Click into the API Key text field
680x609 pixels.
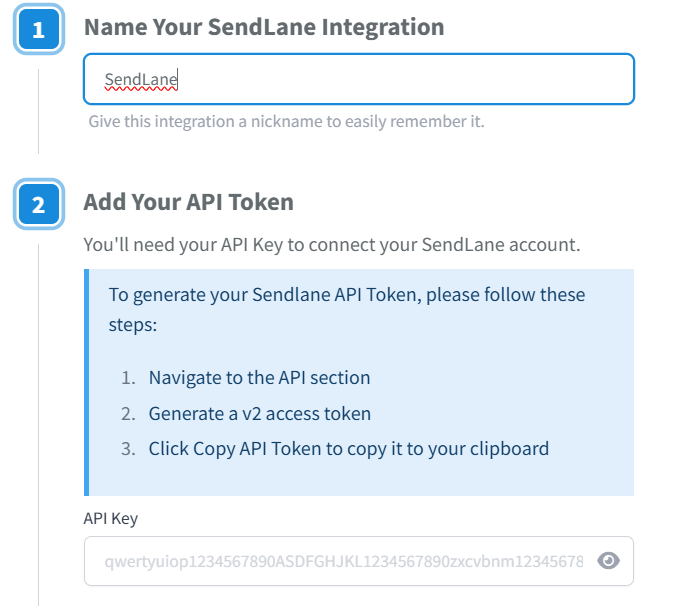pyautogui.click(x=340, y=561)
